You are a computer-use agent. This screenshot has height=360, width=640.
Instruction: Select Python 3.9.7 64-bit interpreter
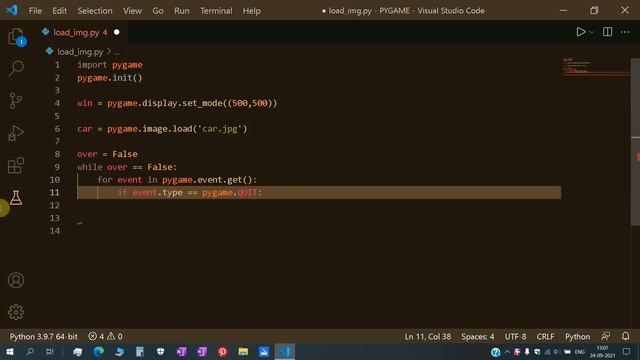44,336
